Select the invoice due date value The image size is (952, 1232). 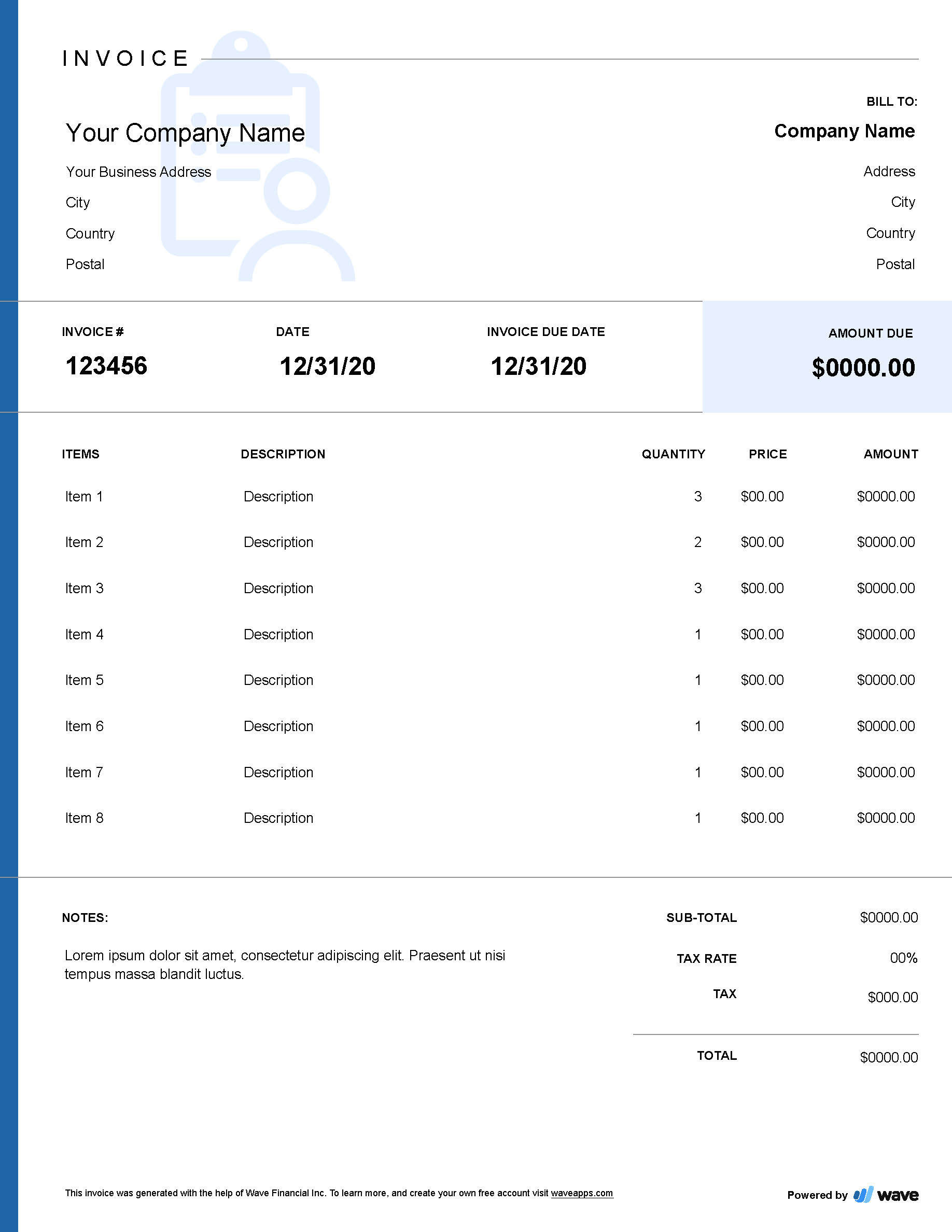point(538,366)
